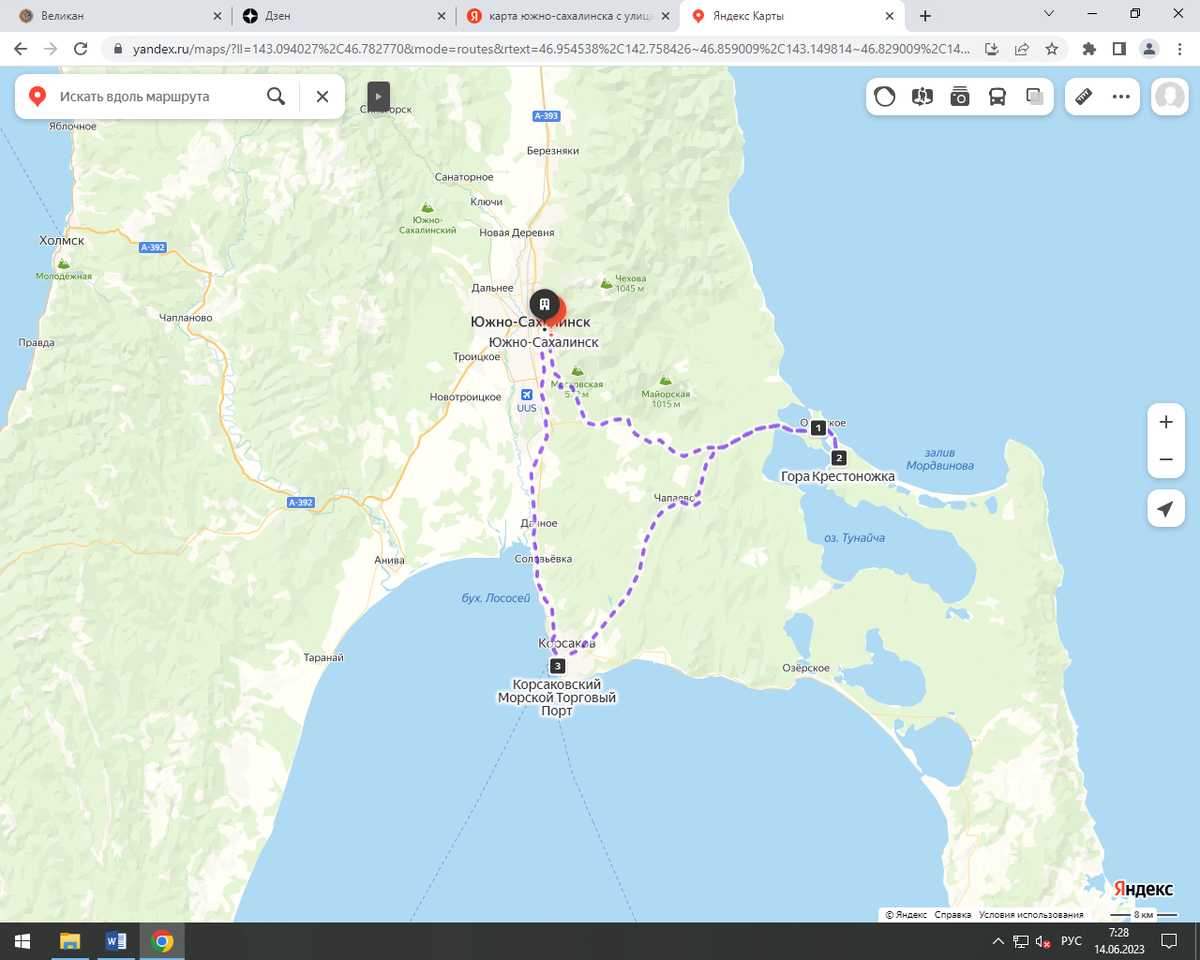Image resolution: width=1200 pixels, height=960 pixels.
Task: Click route waypoint marker 2 at Гора Крестоножка
Action: (x=839, y=458)
